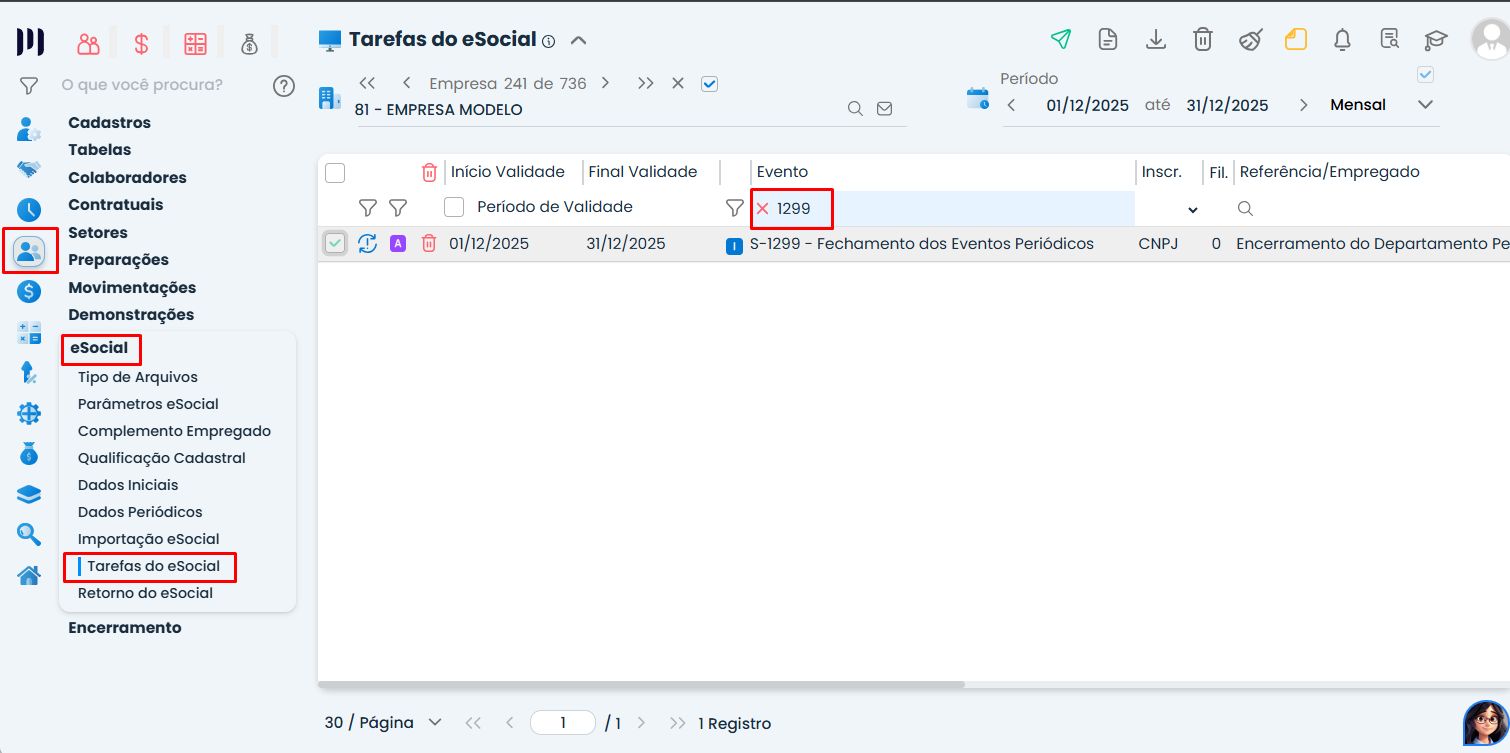Jump to the last company with double right arrows
This screenshot has width=1510, height=753.
[645, 83]
